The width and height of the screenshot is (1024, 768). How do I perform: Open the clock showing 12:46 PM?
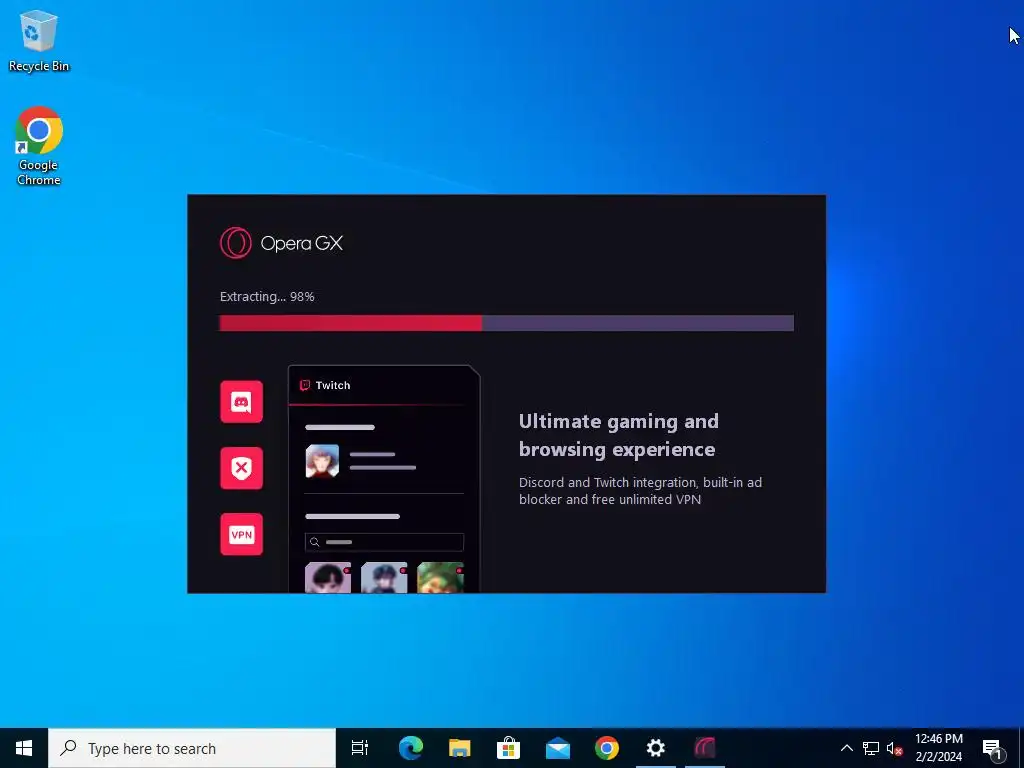pos(938,748)
